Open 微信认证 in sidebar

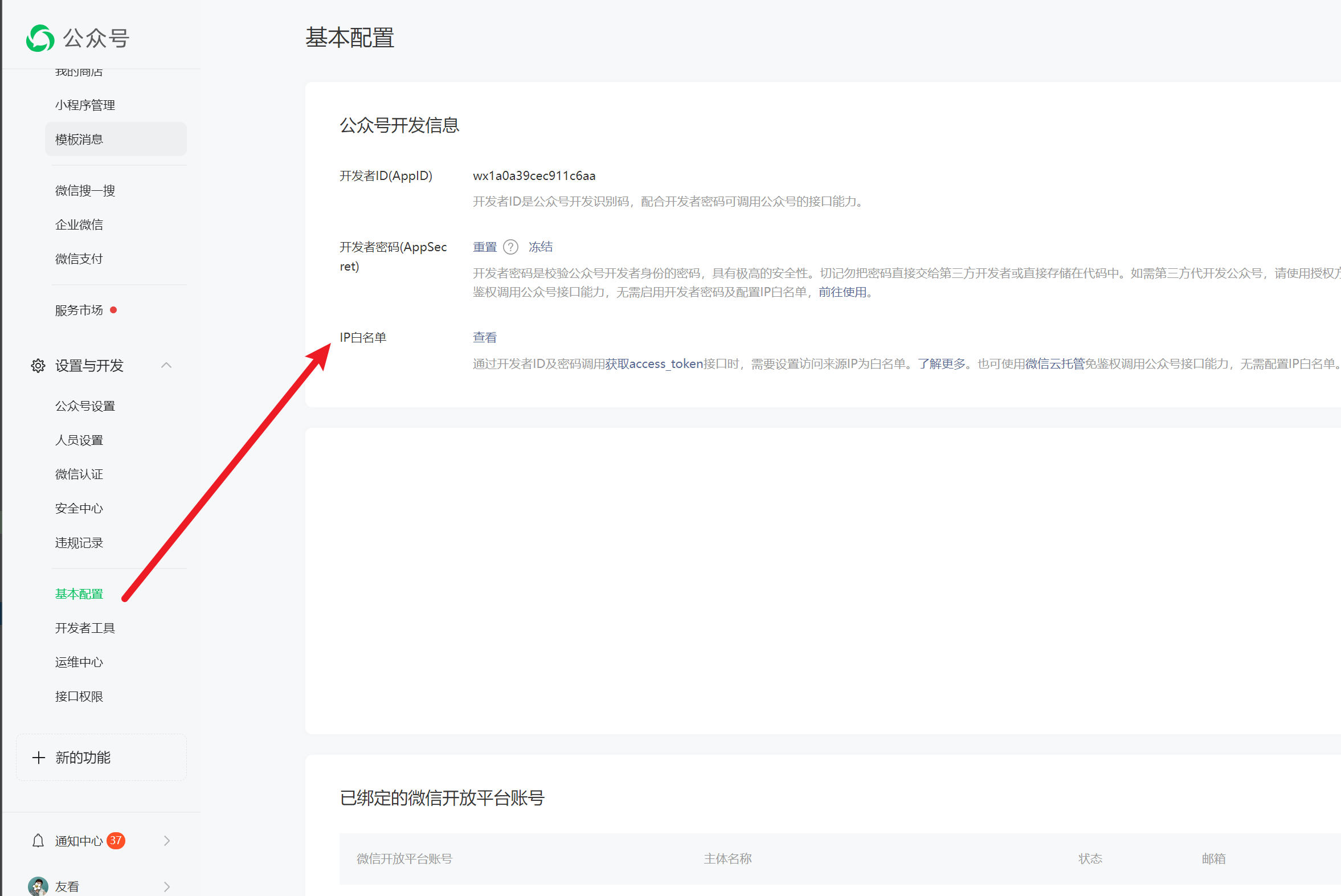pyautogui.click(x=79, y=474)
